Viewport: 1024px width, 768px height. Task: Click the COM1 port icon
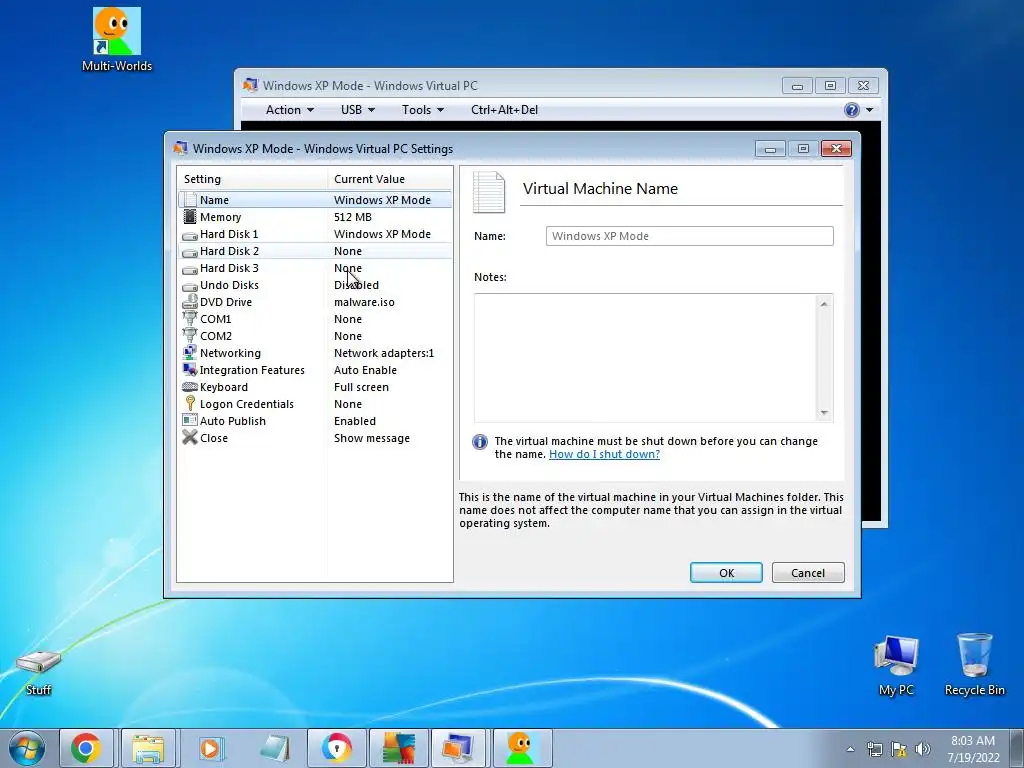point(190,319)
